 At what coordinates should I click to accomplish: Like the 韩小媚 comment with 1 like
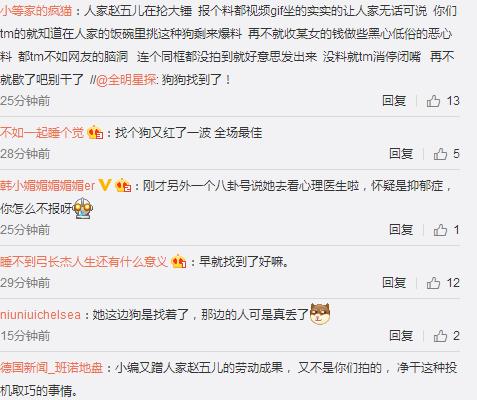pos(440,230)
